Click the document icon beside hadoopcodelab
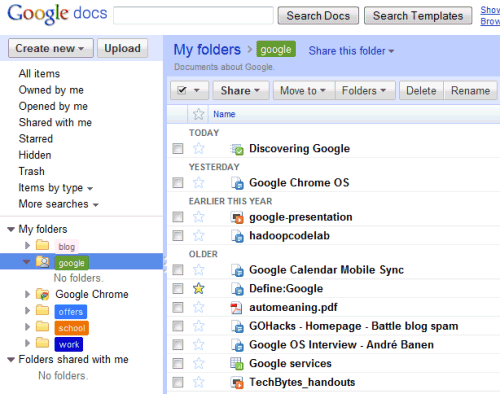This screenshot has height=394, width=500. click(237, 236)
